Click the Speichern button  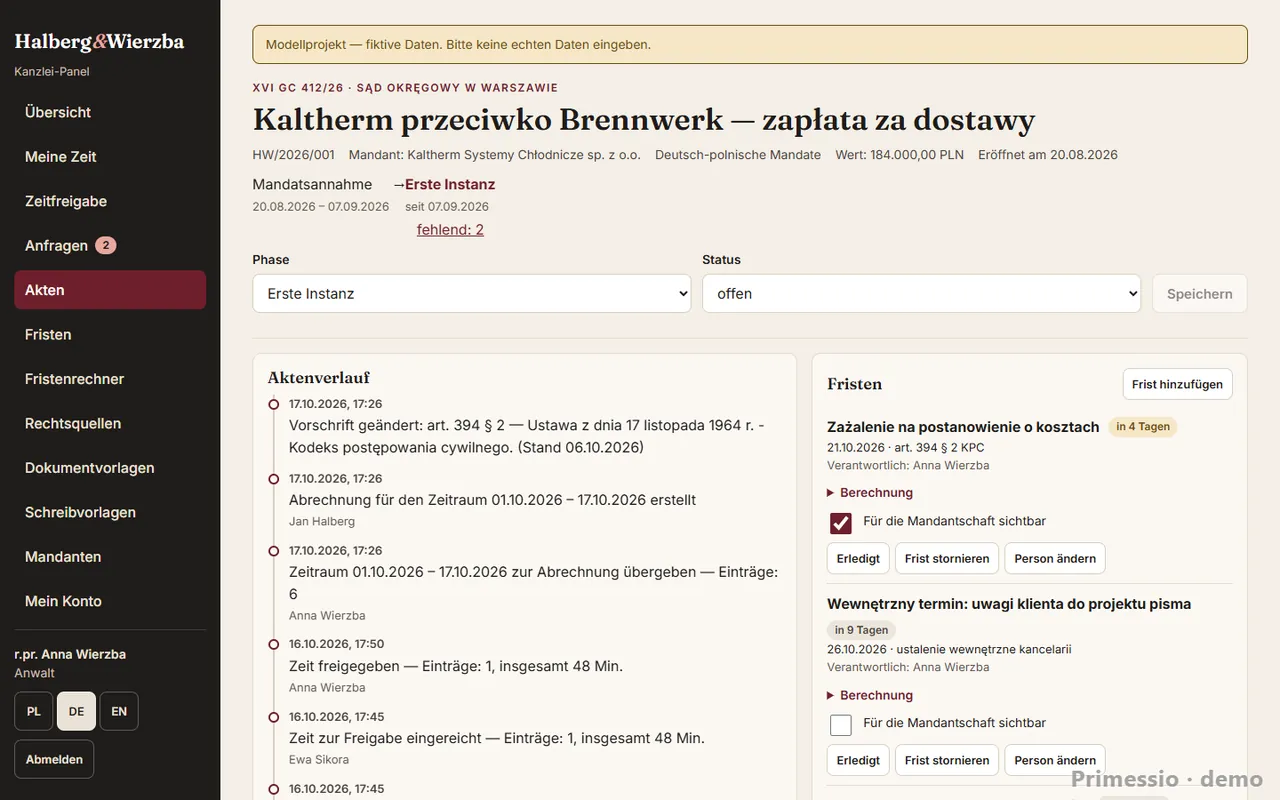point(1200,294)
